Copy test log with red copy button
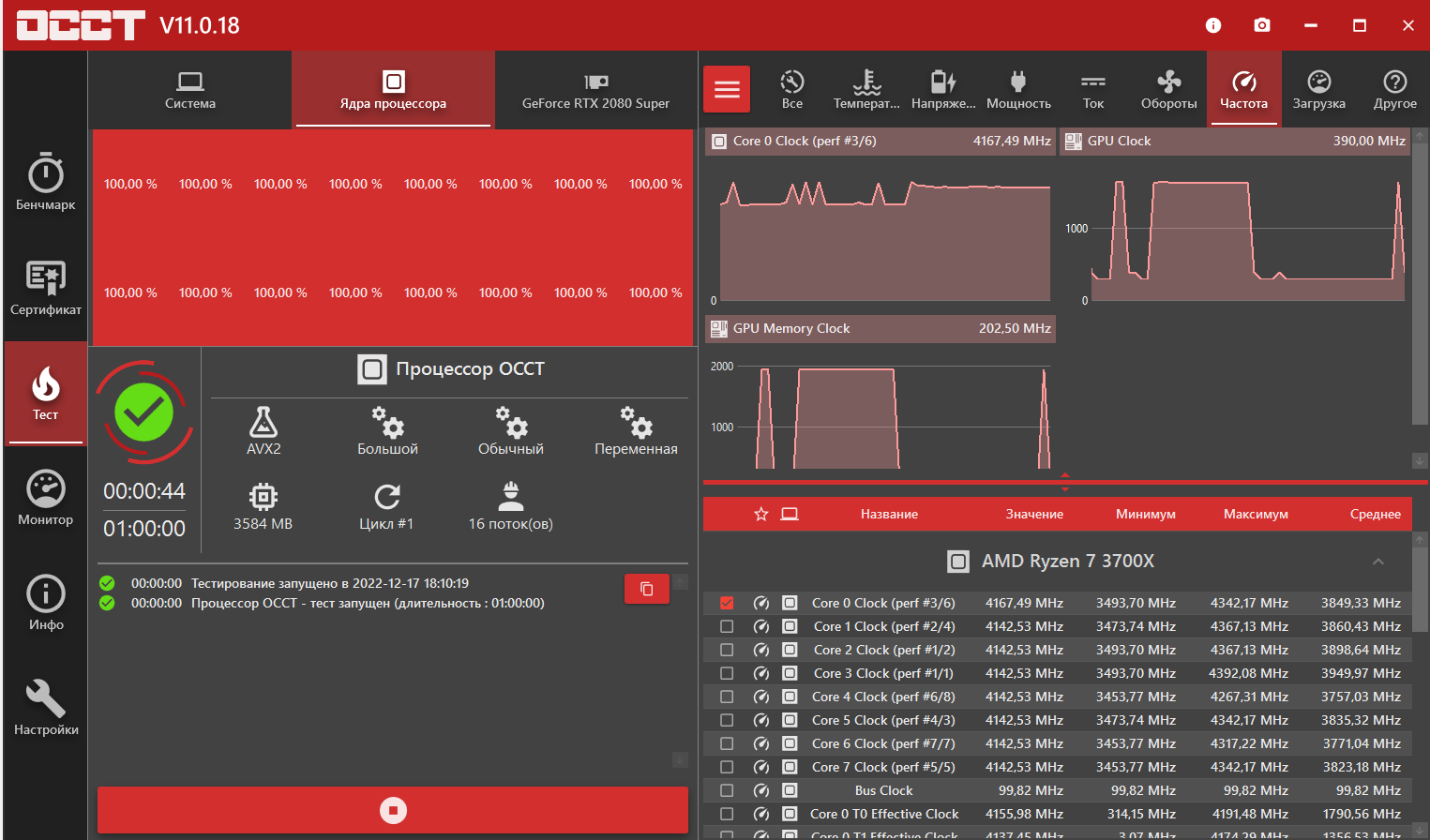Image resolution: width=1430 pixels, height=840 pixels. pos(647,589)
